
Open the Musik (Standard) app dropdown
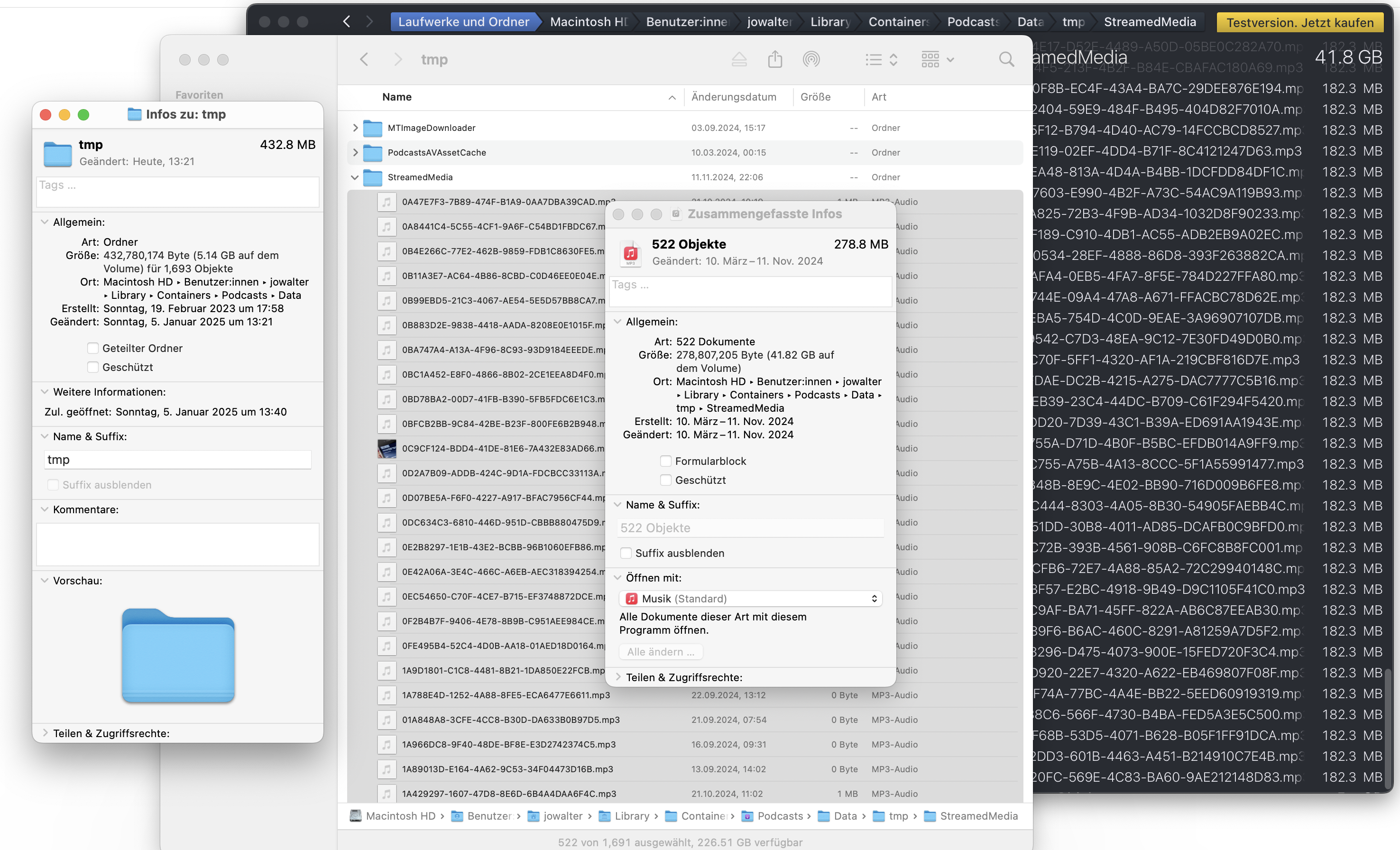click(750, 598)
